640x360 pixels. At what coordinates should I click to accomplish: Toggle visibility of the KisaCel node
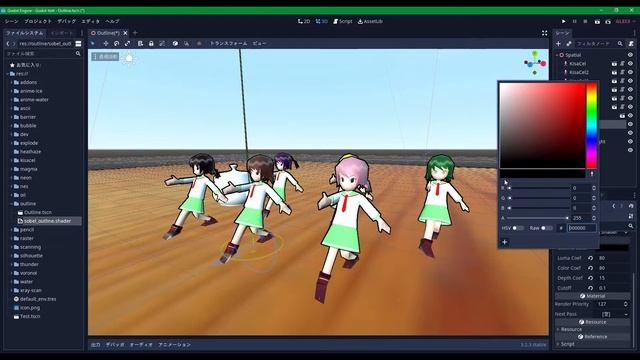tap(631, 64)
